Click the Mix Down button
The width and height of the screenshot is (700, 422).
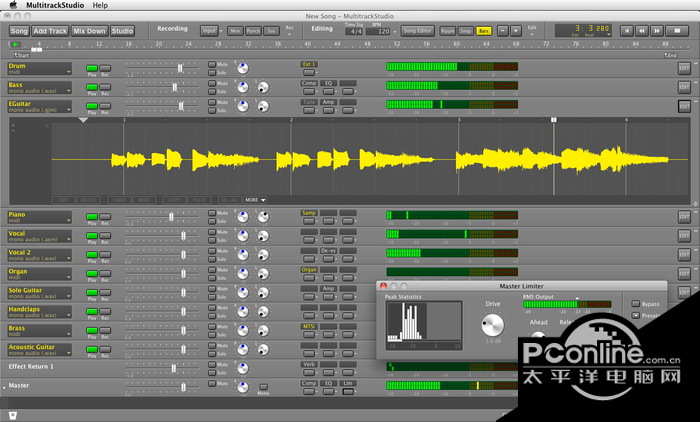pyautogui.click(x=88, y=31)
